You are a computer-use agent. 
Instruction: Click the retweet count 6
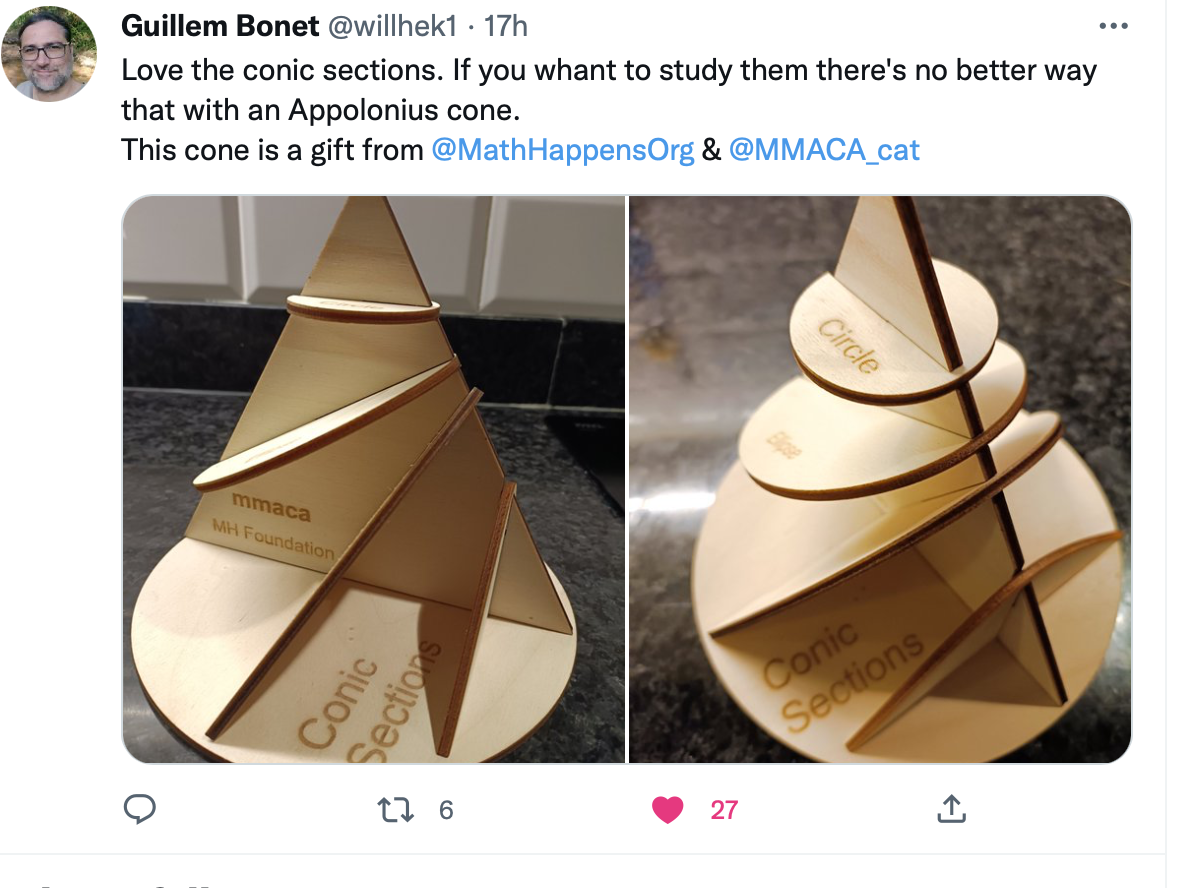[x=446, y=810]
